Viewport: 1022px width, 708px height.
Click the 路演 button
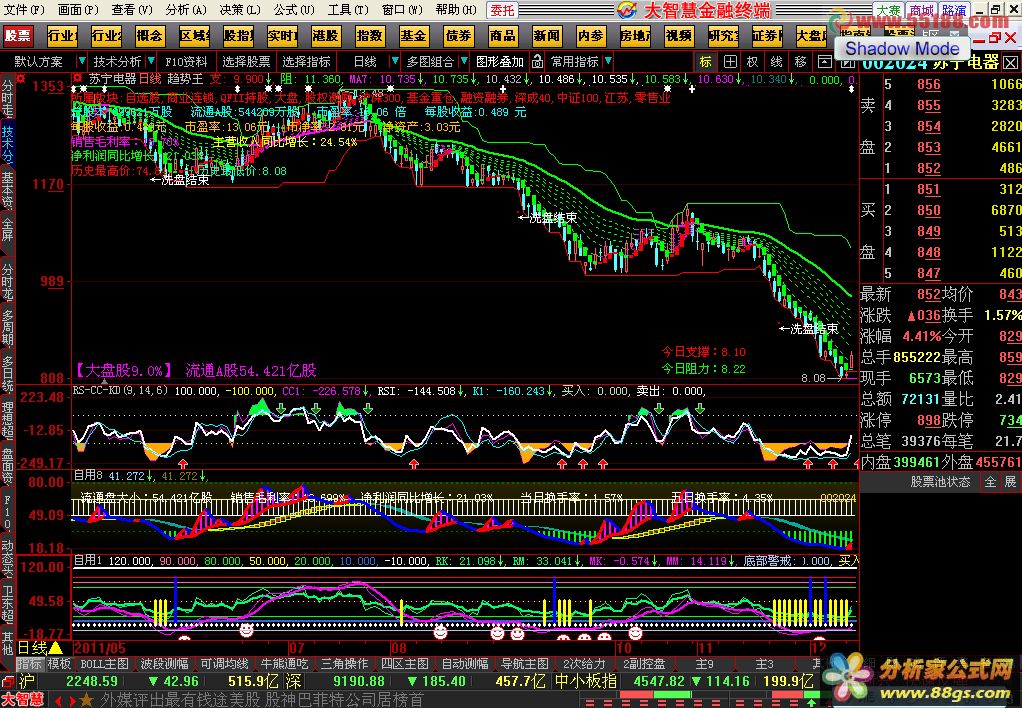[955, 10]
